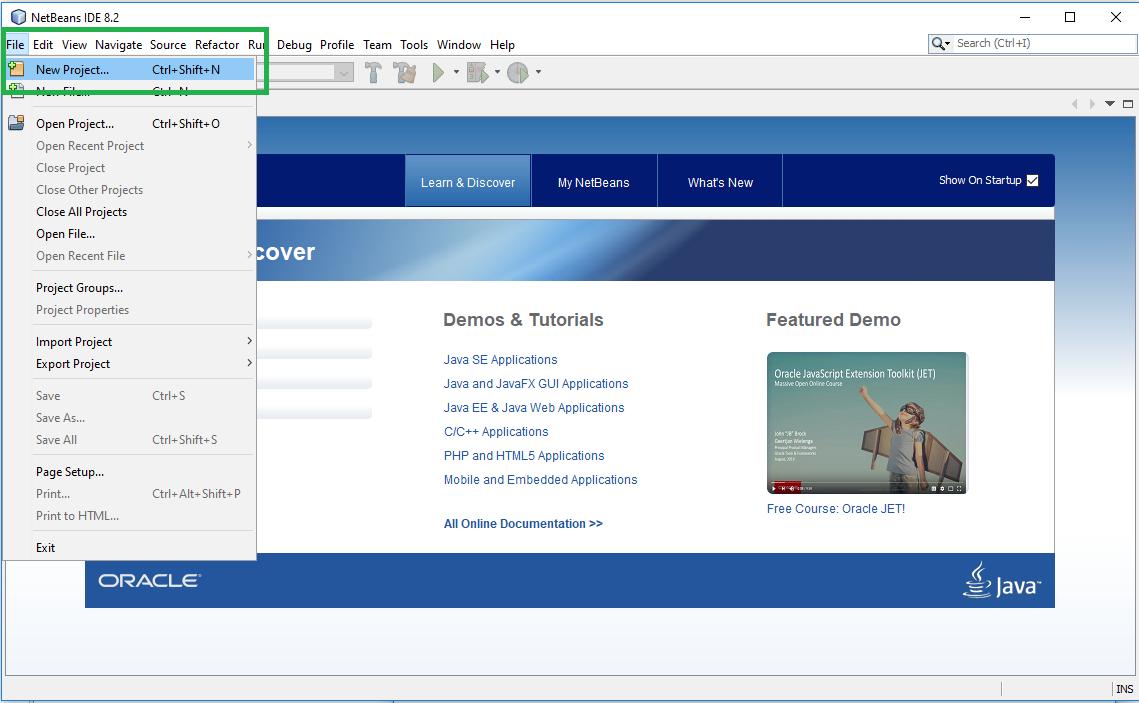1139x703 pixels.
Task: Open Java SE Applications link
Action: point(500,359)
